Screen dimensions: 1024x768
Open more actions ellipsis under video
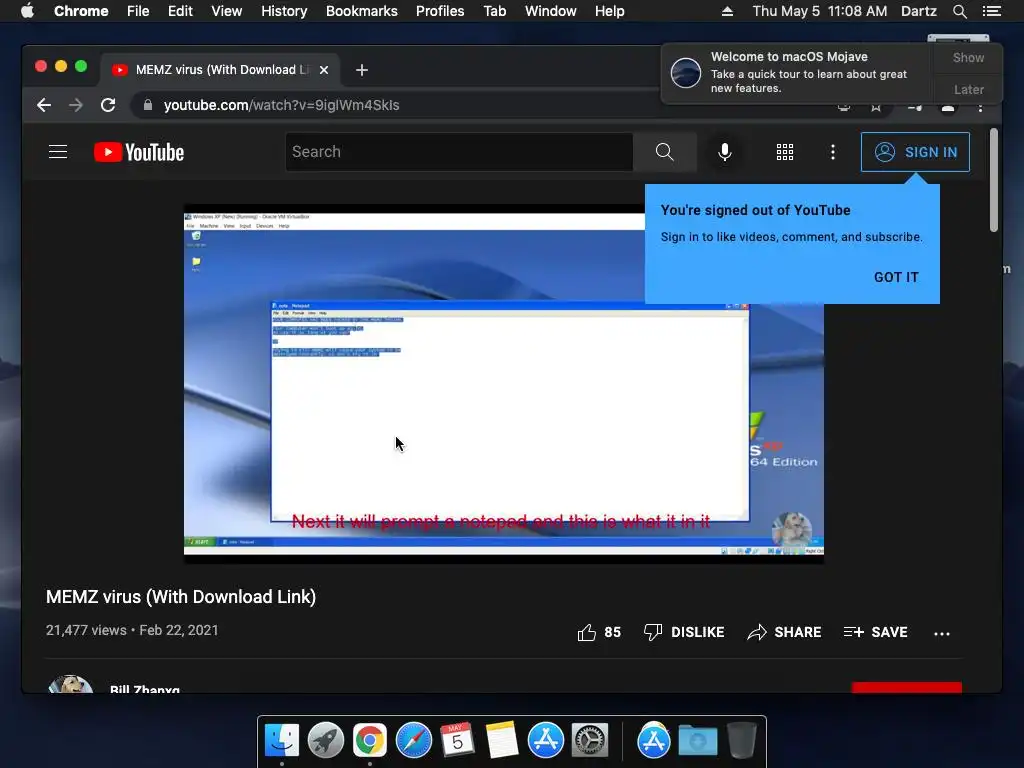pos(942,633)
